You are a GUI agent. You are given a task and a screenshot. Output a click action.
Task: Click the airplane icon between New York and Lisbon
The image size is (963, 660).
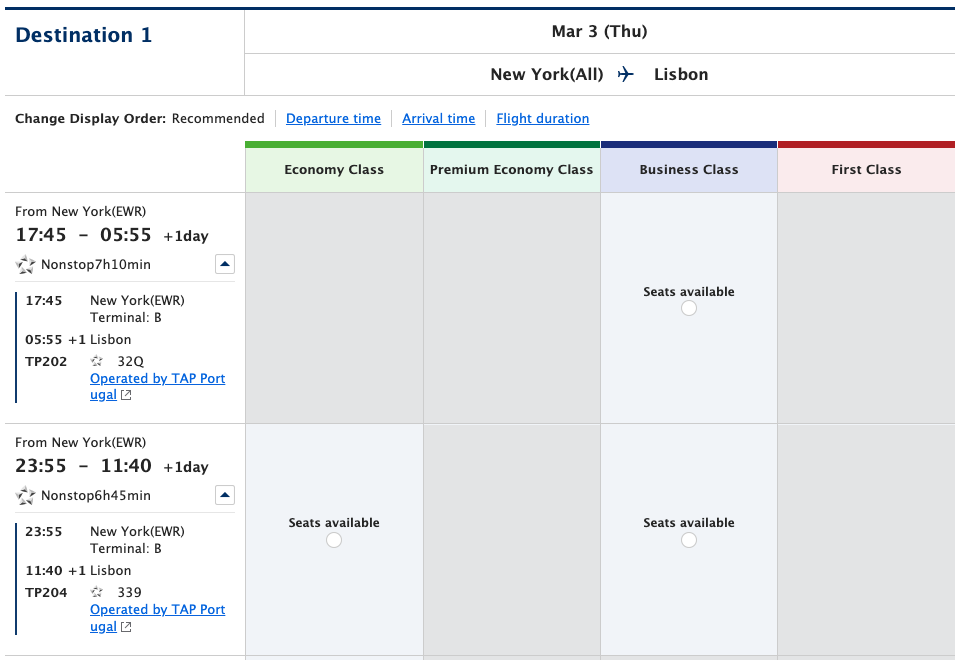click(x=625, y=73)
